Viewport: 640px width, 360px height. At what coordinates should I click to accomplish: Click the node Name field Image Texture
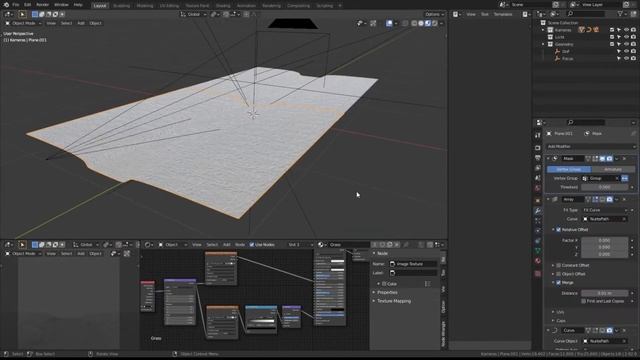click(x=413, y=264)
